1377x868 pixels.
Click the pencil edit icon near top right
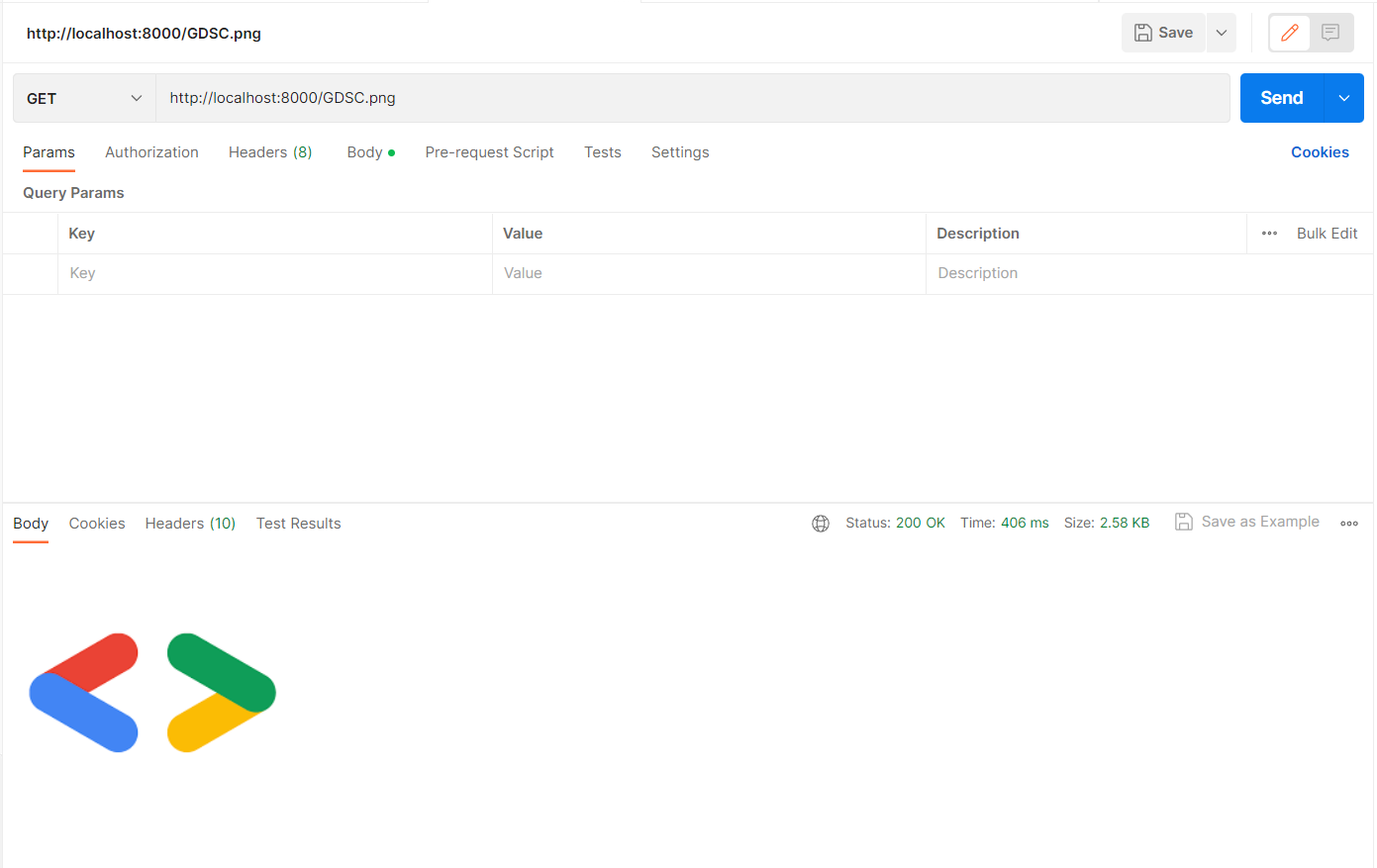click(1289, 33)
